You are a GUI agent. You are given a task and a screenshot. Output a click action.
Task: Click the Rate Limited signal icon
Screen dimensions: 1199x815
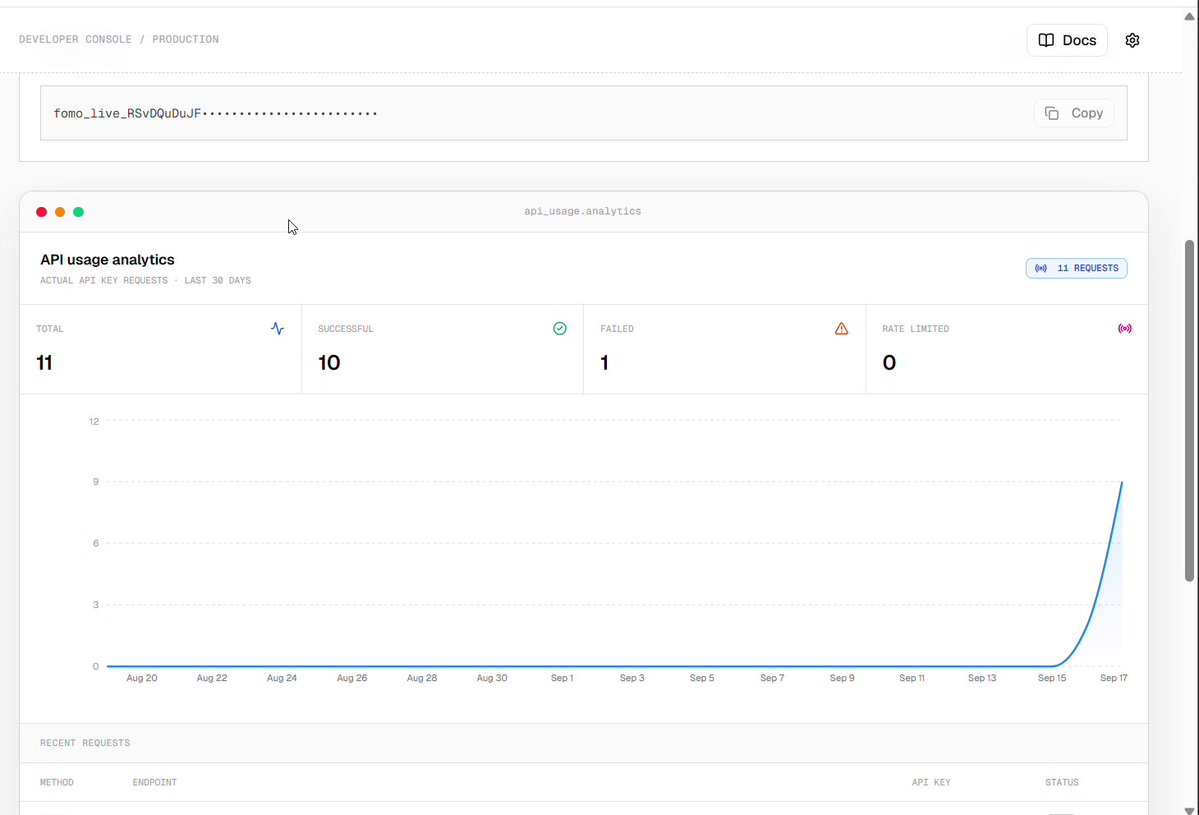tap(1125, 329)
